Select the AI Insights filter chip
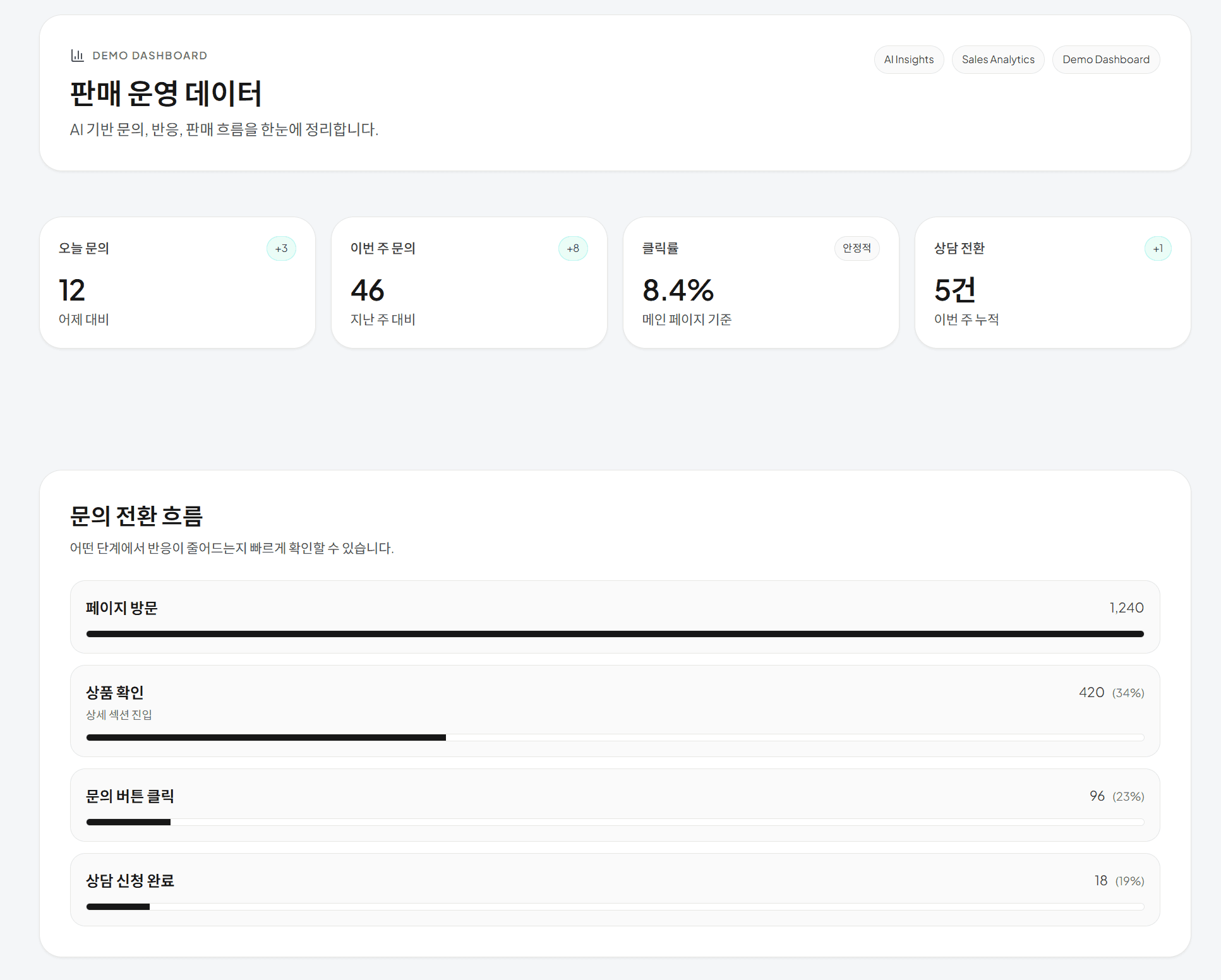 click(909, 59)
